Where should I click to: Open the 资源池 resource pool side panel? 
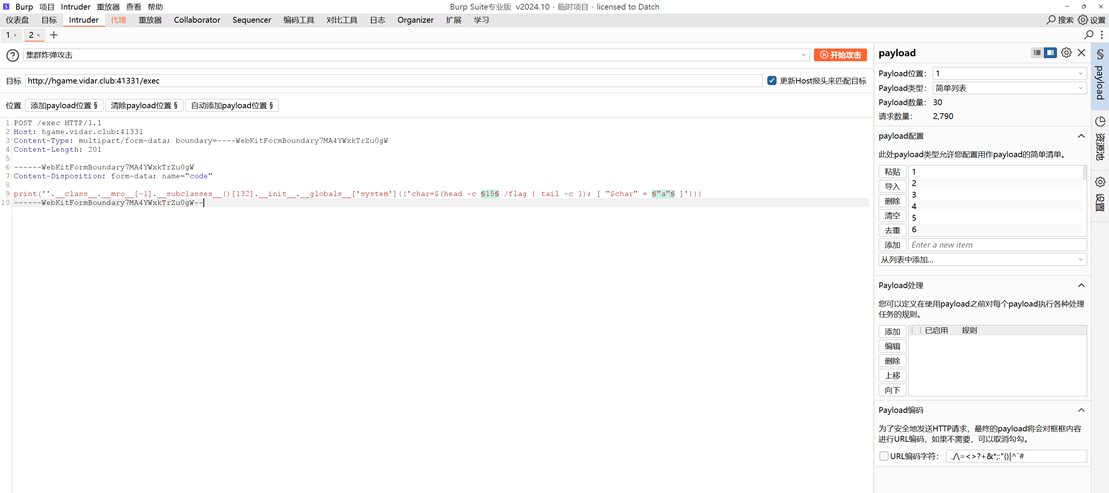[1100, 138]
